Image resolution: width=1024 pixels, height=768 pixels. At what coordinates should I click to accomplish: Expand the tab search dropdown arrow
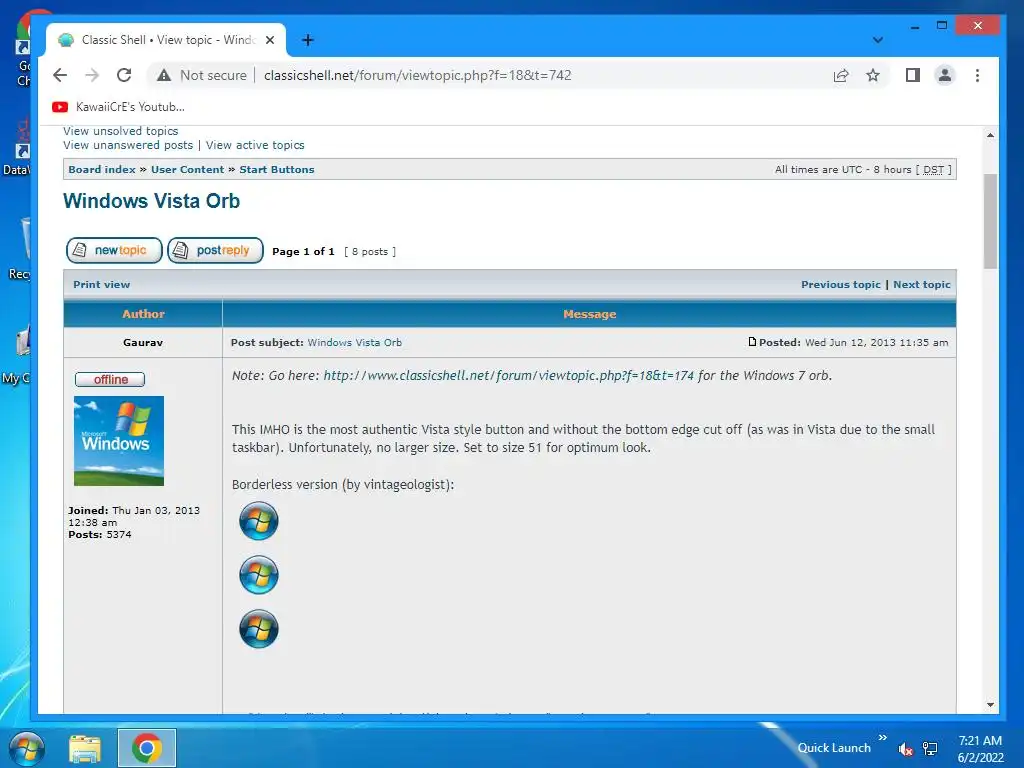[878, 40]
